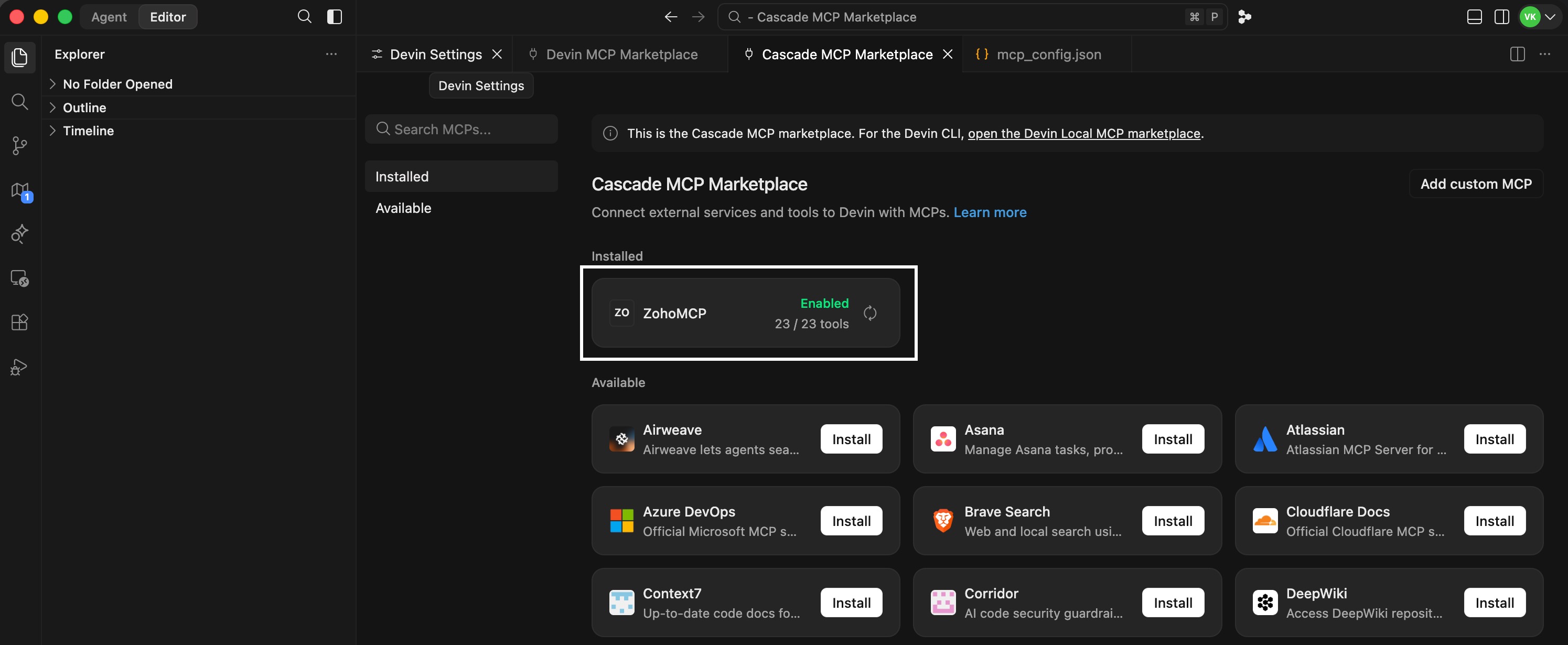Viewport: 1568px width, 645px height.
Task: Open the Remote Explorer monitor icon
Action: [19, 278]
